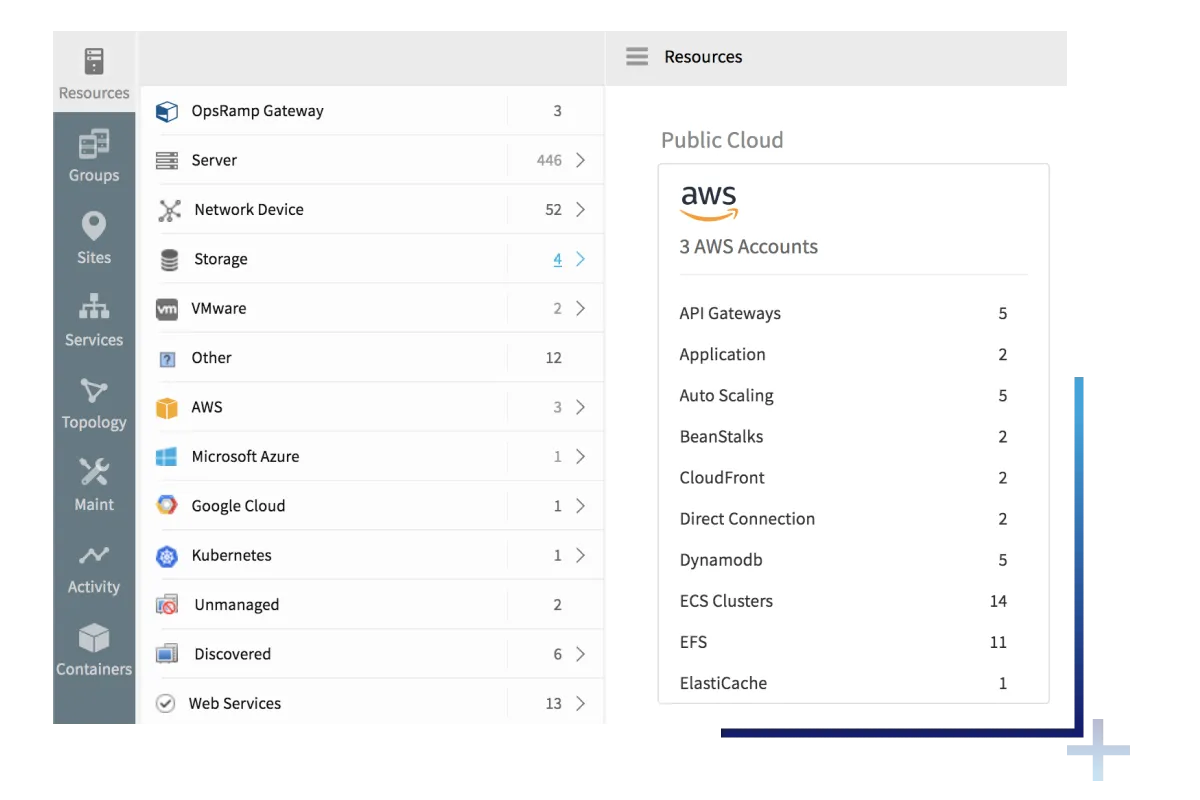Expand the AWS row chevron
1200x800 pixels.
point(581,407)
